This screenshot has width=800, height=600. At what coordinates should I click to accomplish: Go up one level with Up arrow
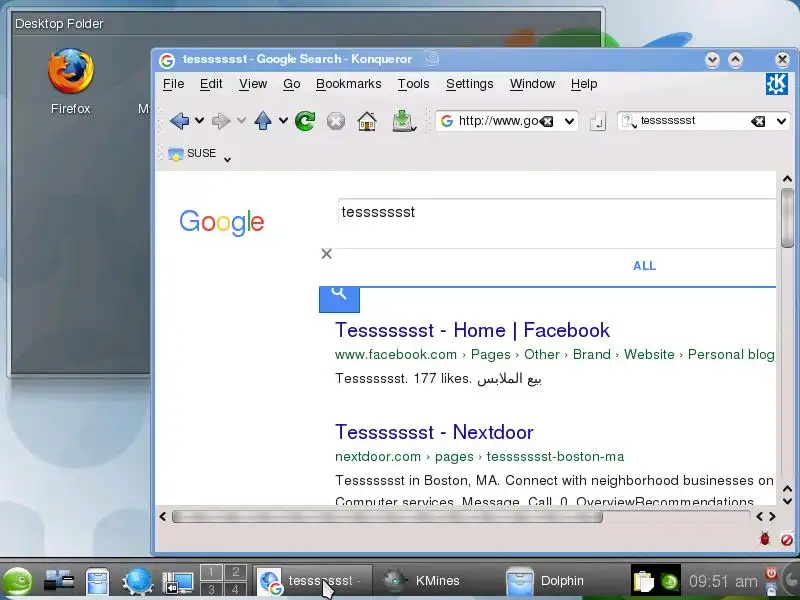coord(263,121)
